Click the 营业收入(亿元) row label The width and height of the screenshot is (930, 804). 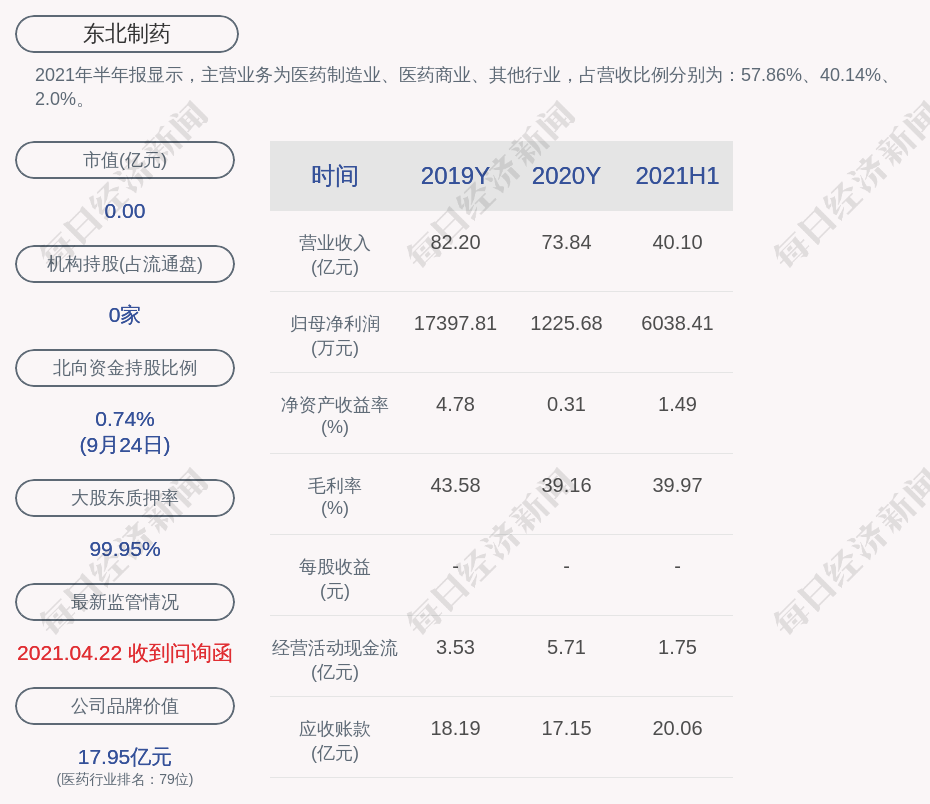335,255
